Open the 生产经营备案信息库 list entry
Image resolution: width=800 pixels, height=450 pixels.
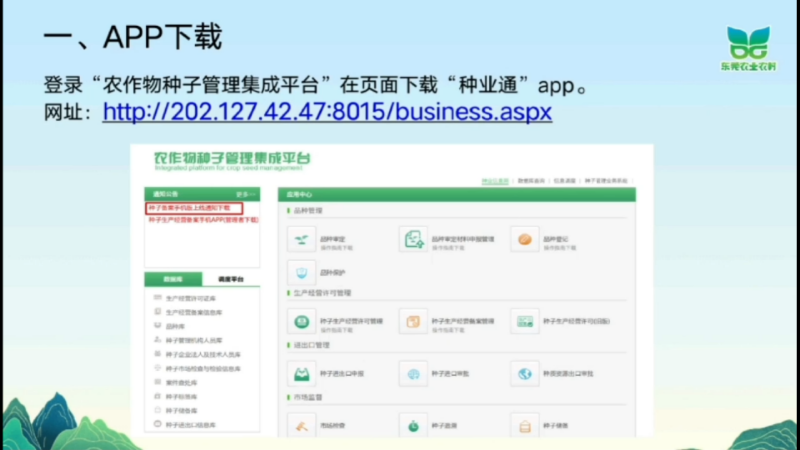pyautogui.click(x=194, y=312)
